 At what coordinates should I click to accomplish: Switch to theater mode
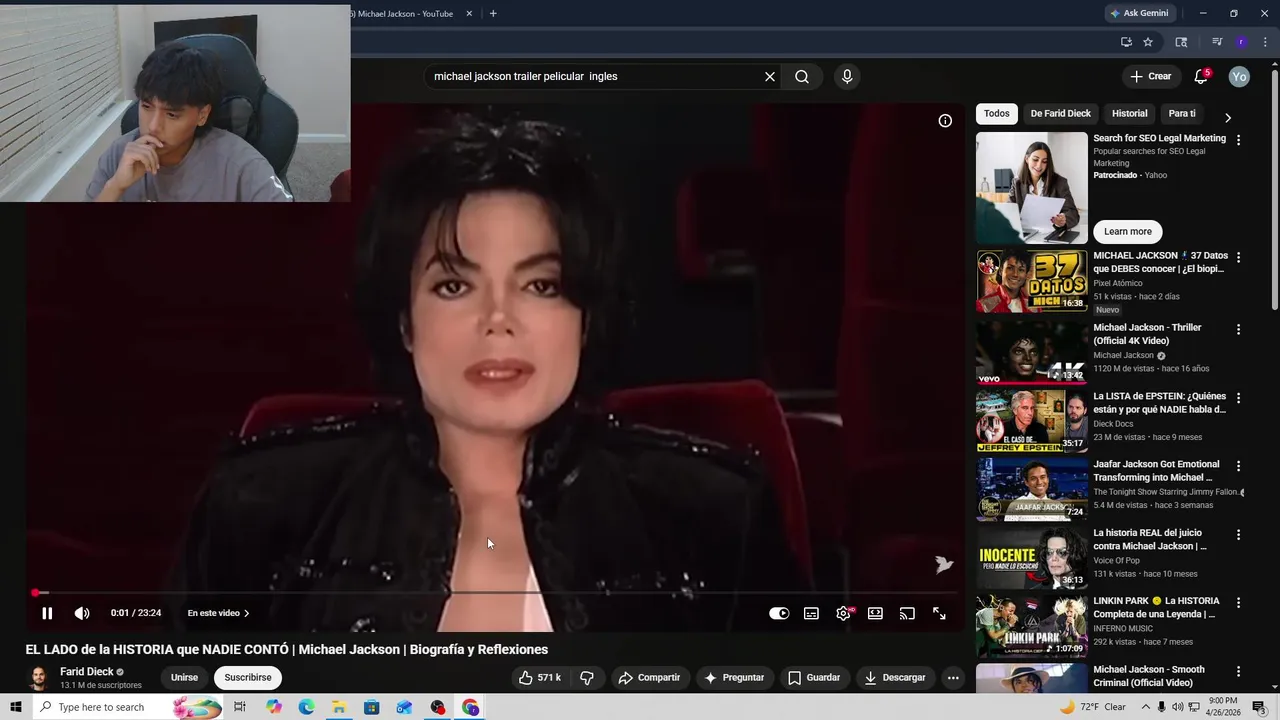click(x=875, y=613)
